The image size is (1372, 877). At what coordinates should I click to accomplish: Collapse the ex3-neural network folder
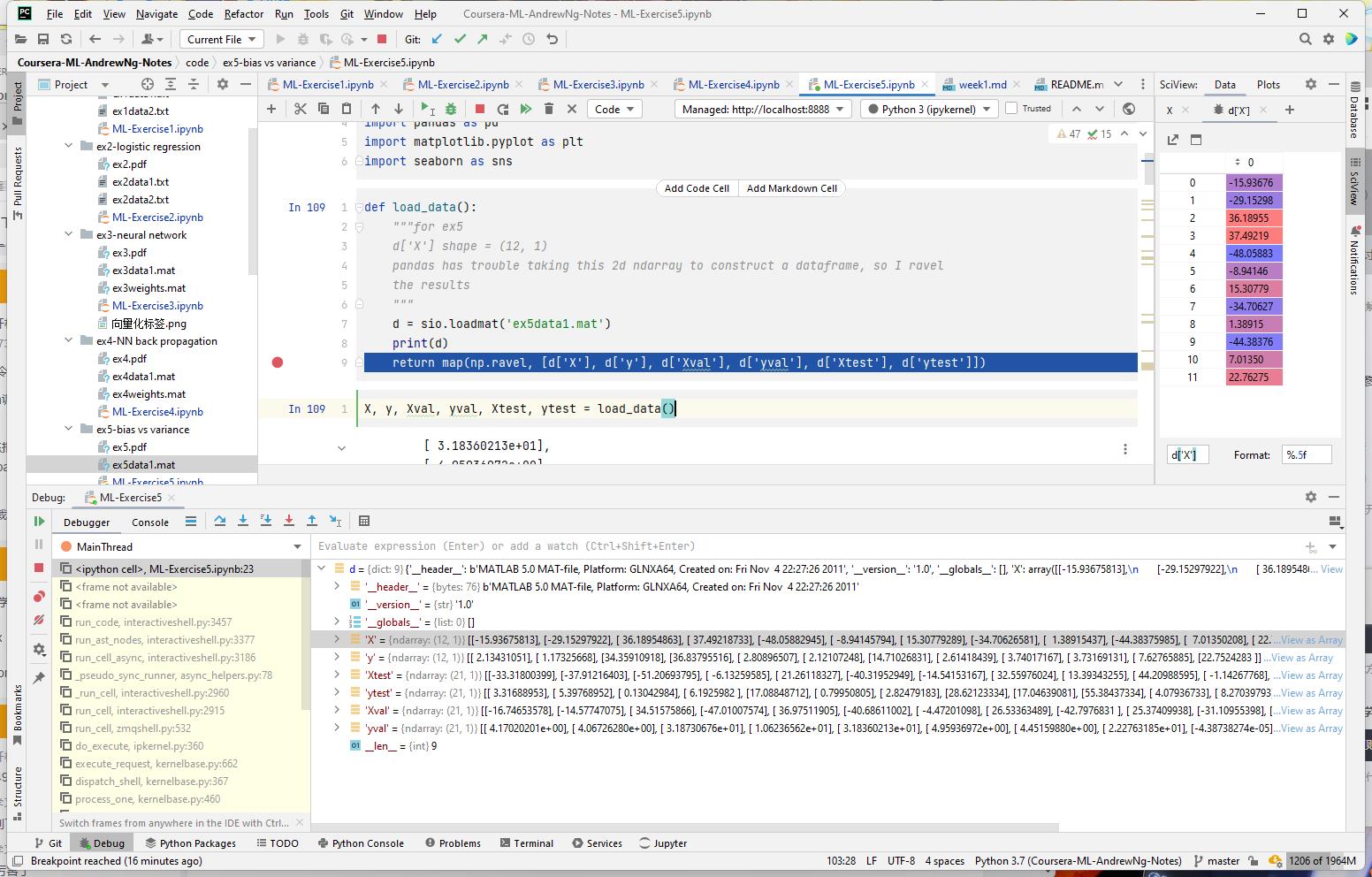coord(69,235)
